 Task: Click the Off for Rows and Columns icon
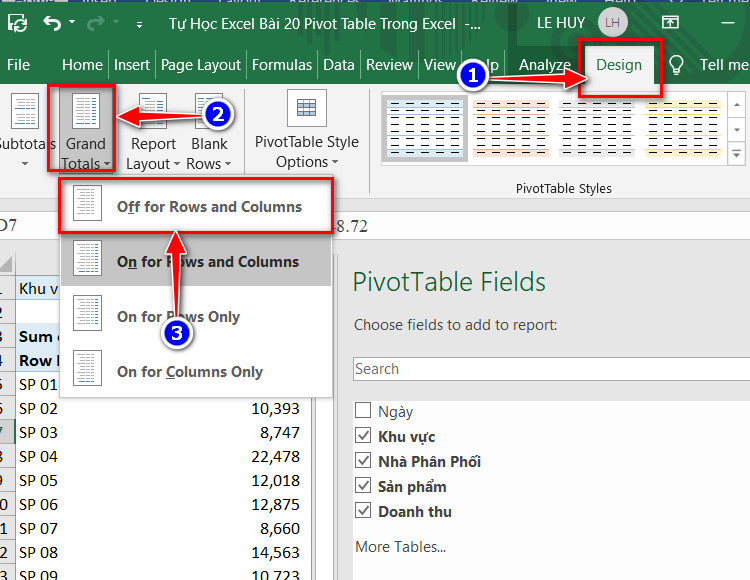[x=88, y=203]
